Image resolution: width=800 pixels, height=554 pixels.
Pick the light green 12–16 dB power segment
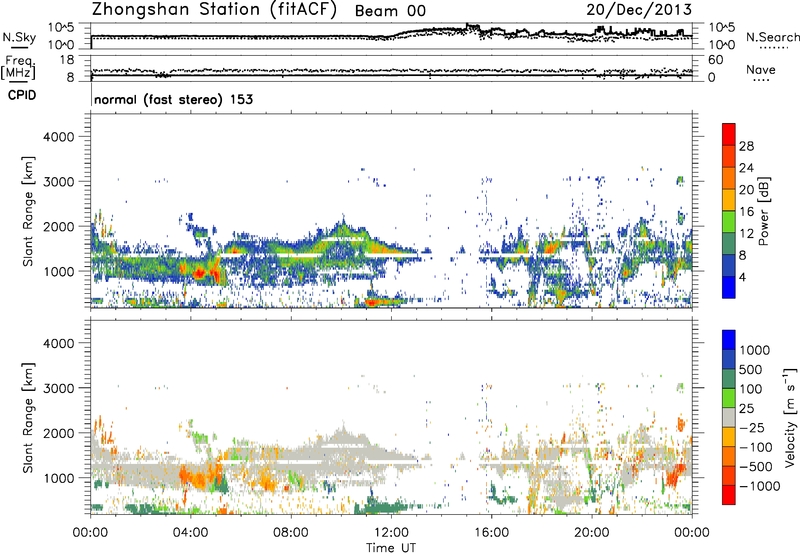(x=729, y=222)
